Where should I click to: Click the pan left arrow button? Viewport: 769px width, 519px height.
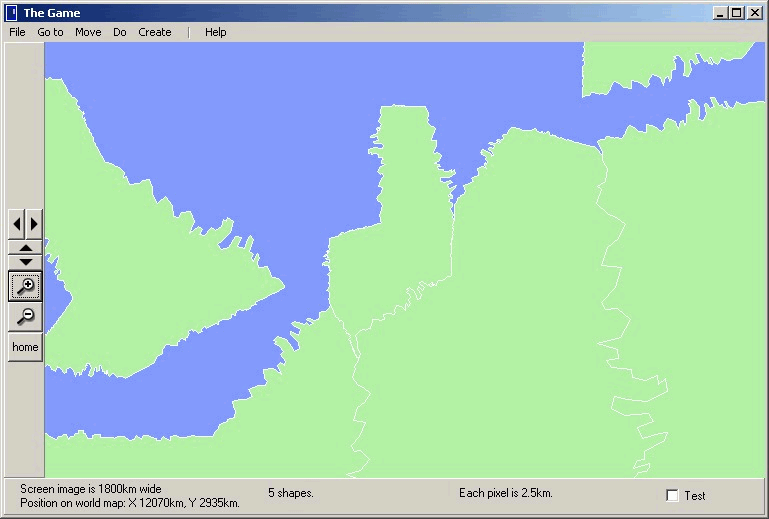click(16, 223)
